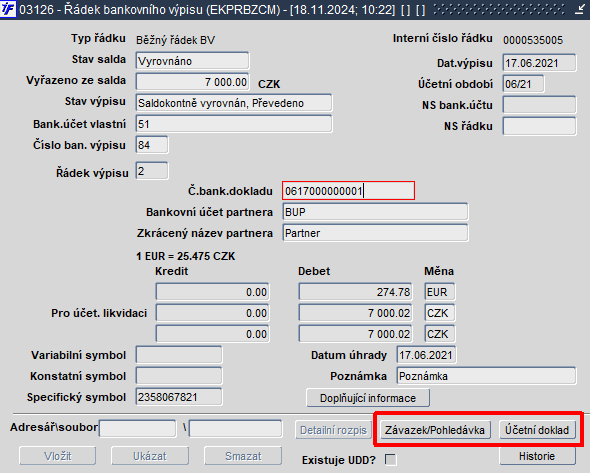
Task: Click the Stav salda field showing Vyrovnáno
Action: [192, 61]
